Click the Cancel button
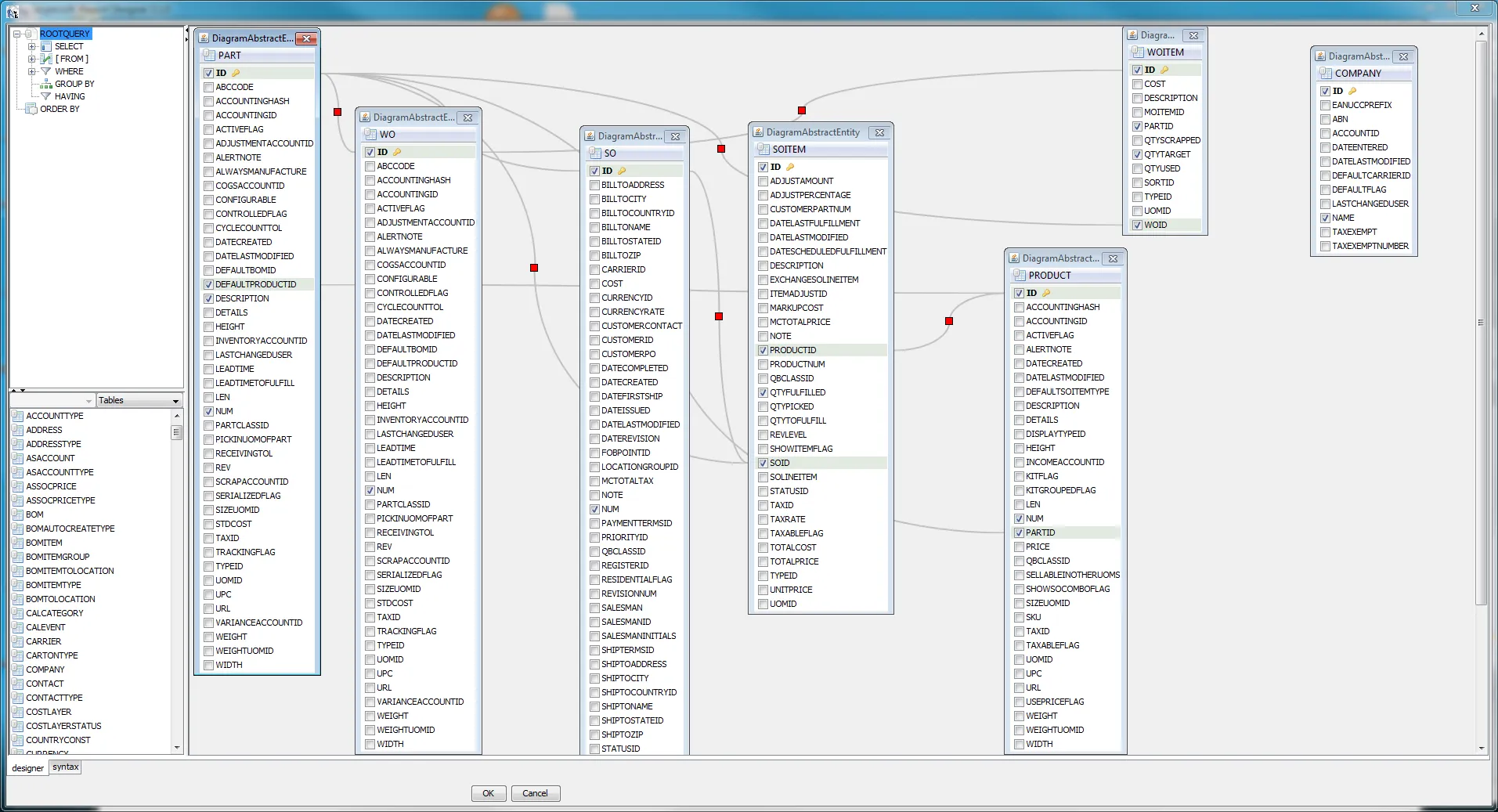The image size is (1498, 812). click(536, 793)
